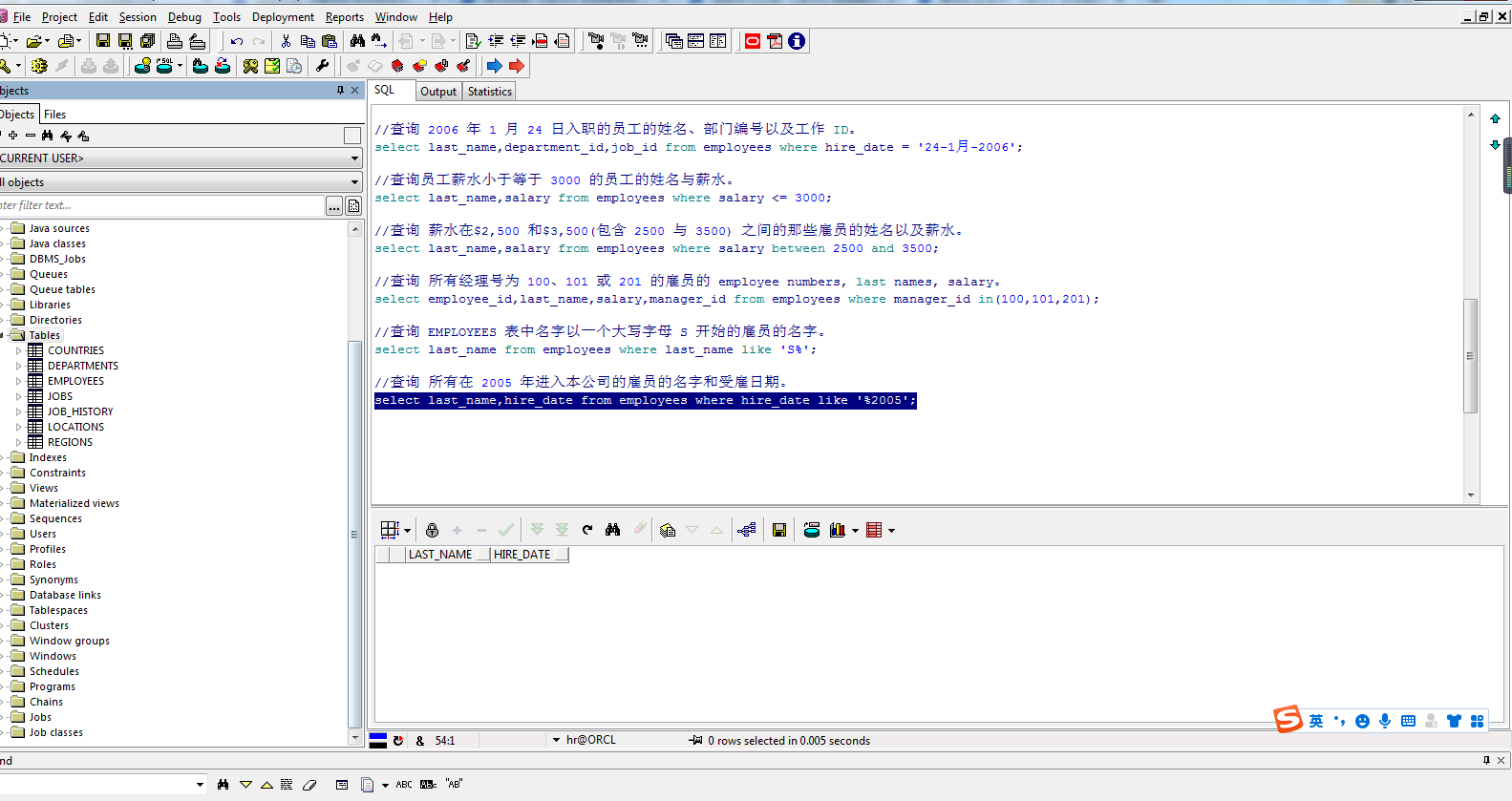Click the Objects tree vertical scrollbar
Viewport: 1512px width, 801px height.
[x=355, y=483]
